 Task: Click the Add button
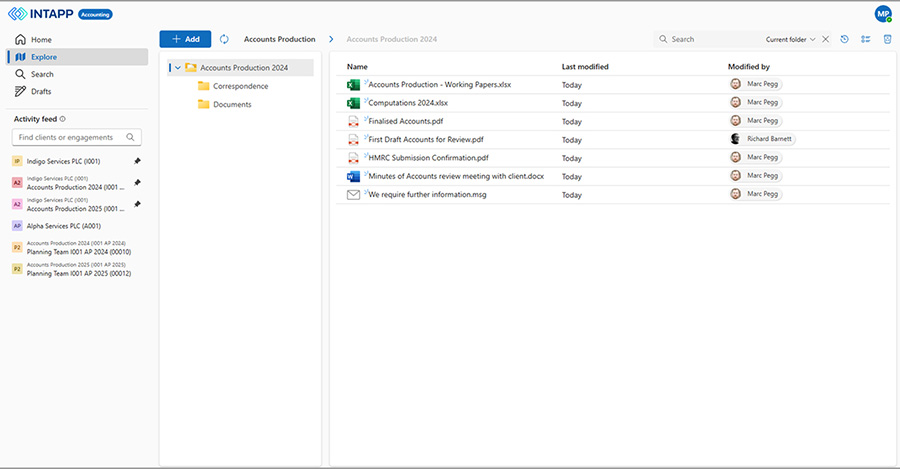pos(185,39)
